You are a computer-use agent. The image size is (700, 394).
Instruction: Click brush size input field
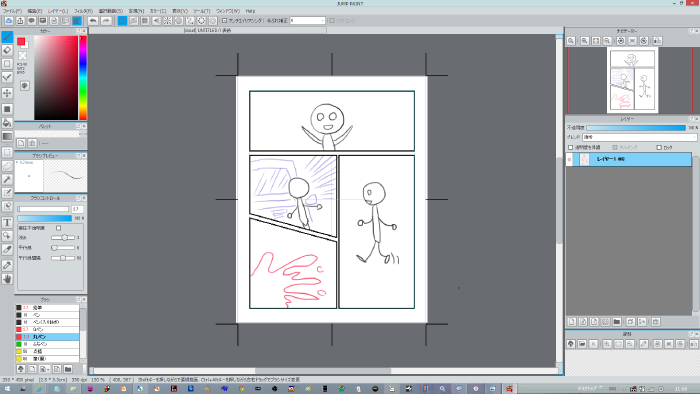(x=78, y=209)
